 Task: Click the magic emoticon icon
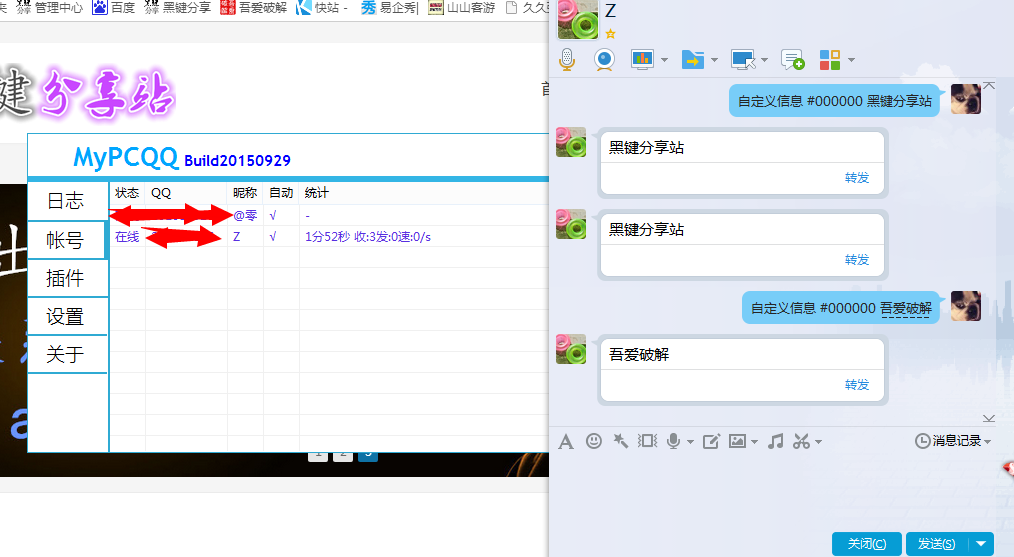coord(621,441)
